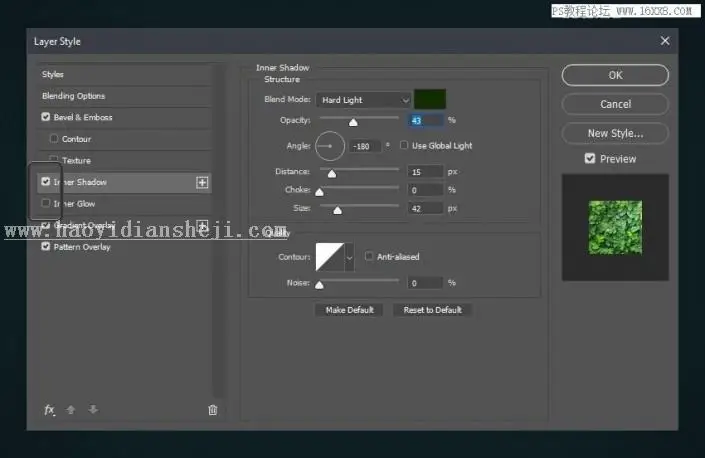
Task: Toggle the Pattern Overlay checkbox
Action: tap(45, 246)
